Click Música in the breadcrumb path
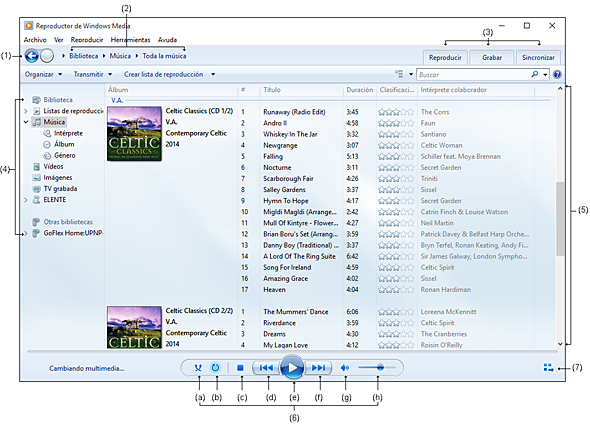The image size is (590, 424). (x=120, y=56)
